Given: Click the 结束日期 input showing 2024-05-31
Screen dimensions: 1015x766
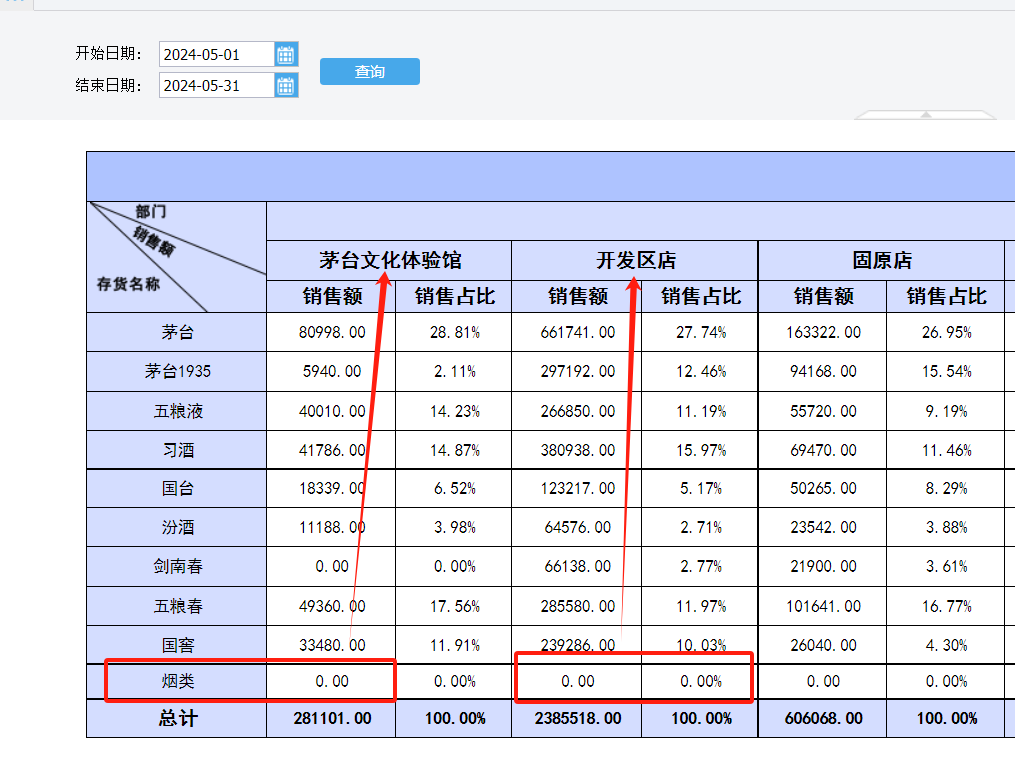Looking at the screenshot, I should (217, 85).
